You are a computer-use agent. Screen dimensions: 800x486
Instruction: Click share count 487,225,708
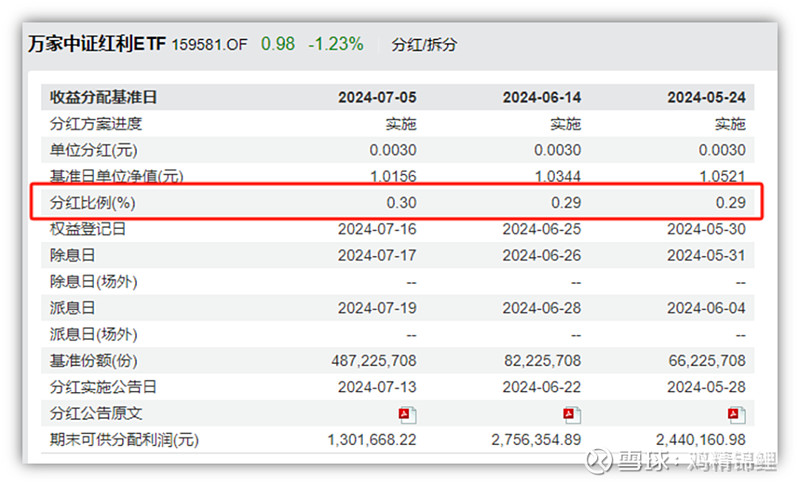[x=374, y=361]
